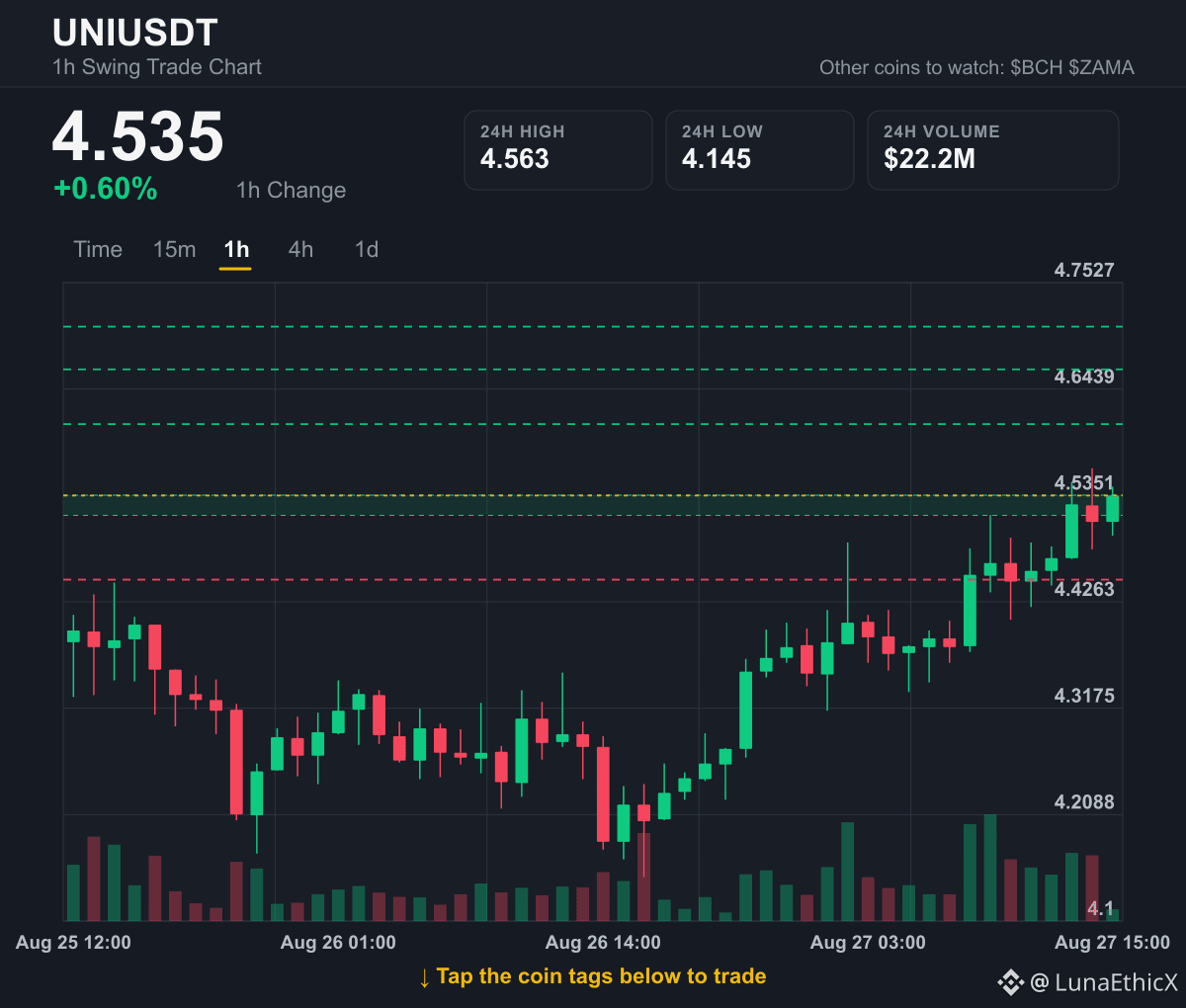The height and width of the screenshot is (1008, 1186).
Task: Click the 1h Change label
Action: coord(291,191)
